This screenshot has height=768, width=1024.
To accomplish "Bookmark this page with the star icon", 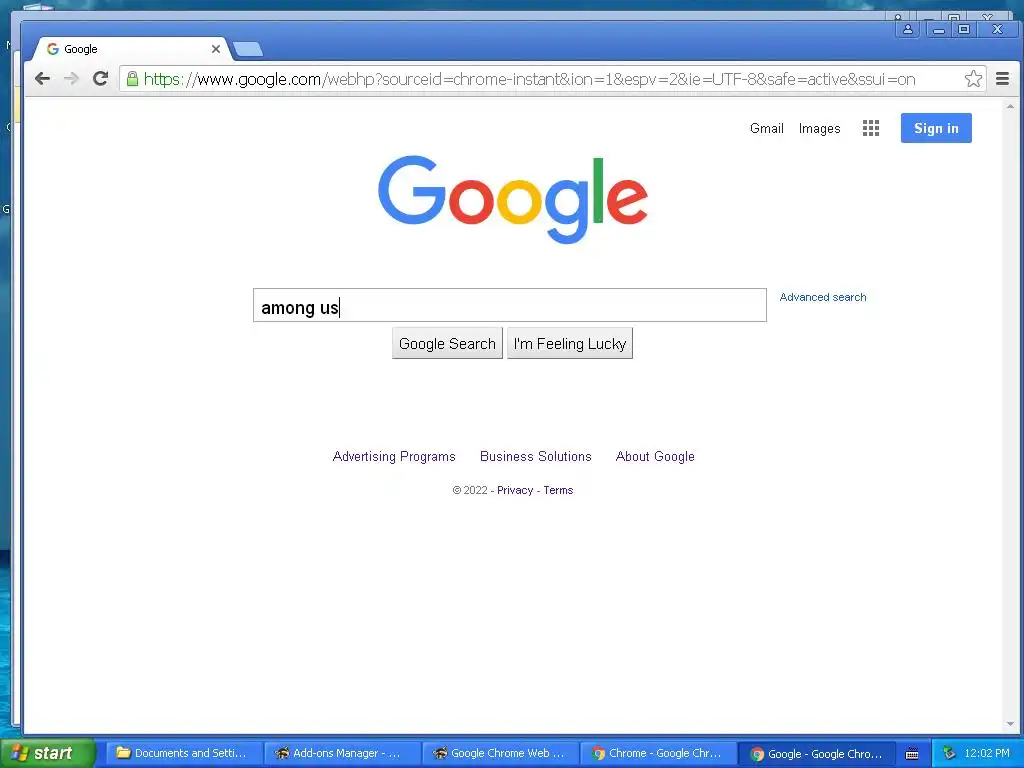I will [x=973, y=79].
